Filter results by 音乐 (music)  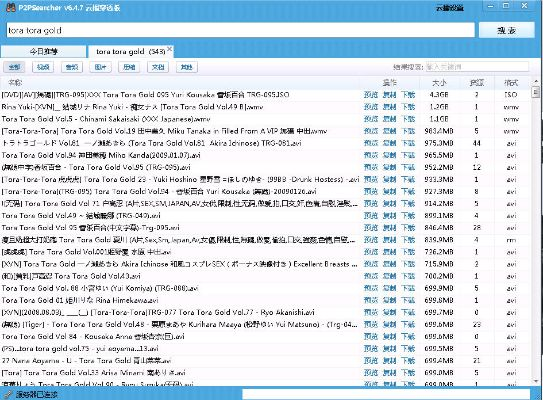tap(72, 67)
